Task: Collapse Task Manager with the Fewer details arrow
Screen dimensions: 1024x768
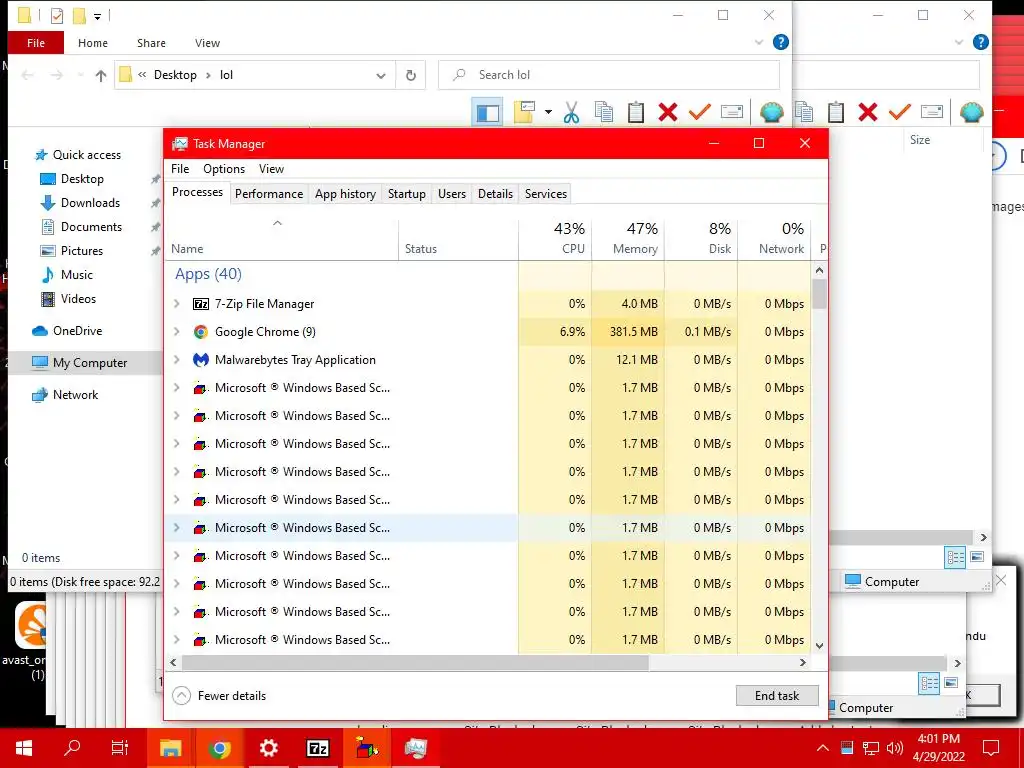Action: (x=181, y=696)
